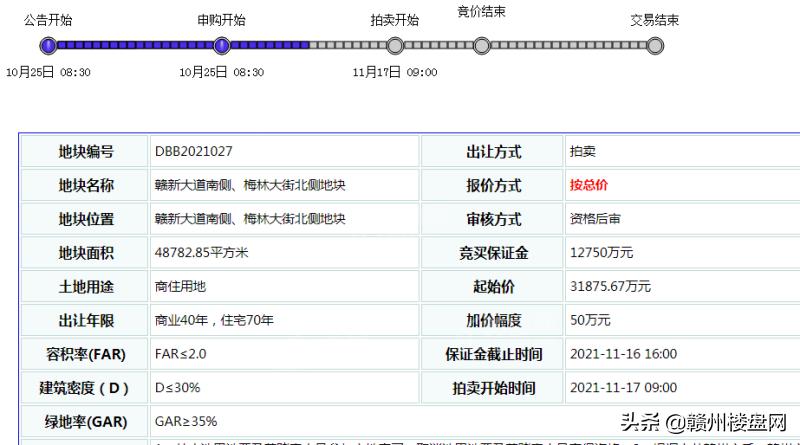This screenshot has height=445, width=800.
Task: Click the 建筑密度(D) label cell
Action: [85, 388]
